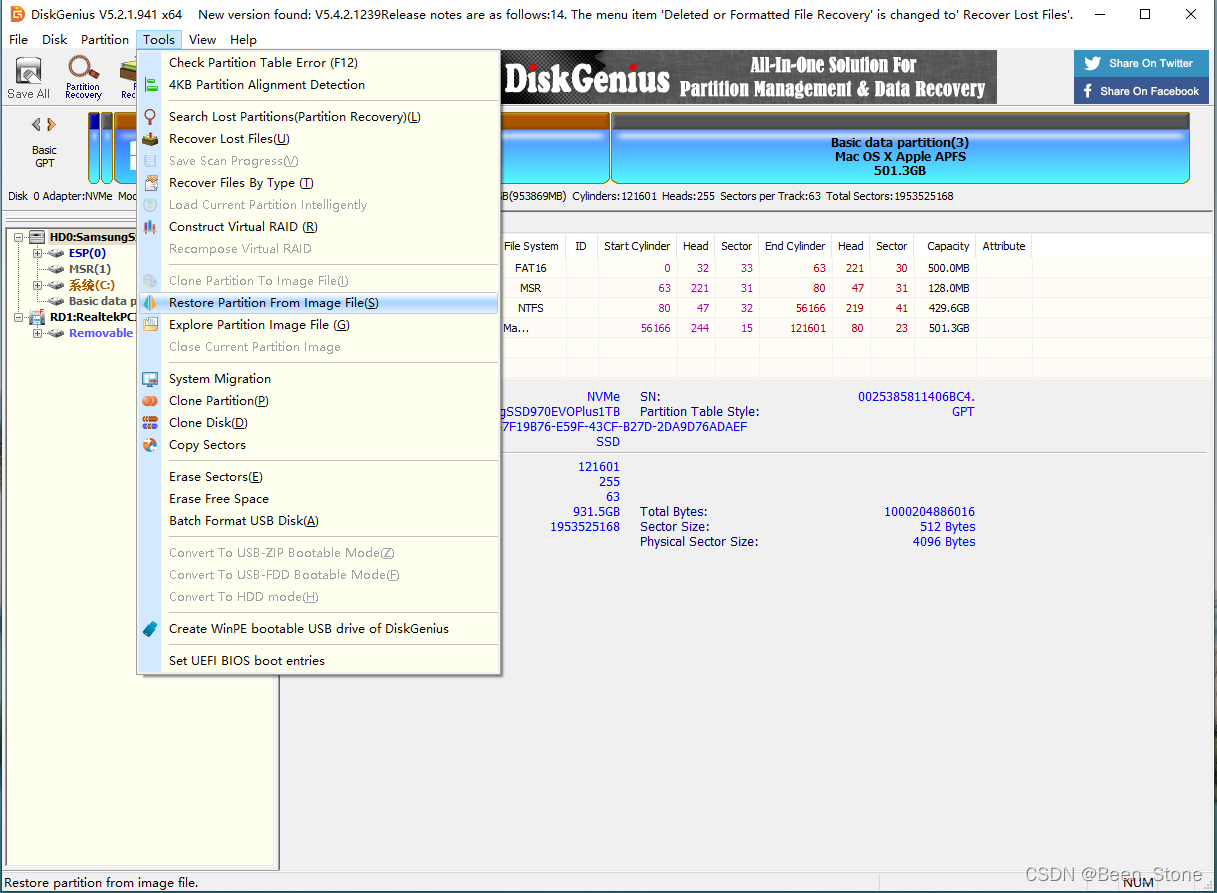
Task: Click the Clone Partition icon
Action: pos(150,401)
